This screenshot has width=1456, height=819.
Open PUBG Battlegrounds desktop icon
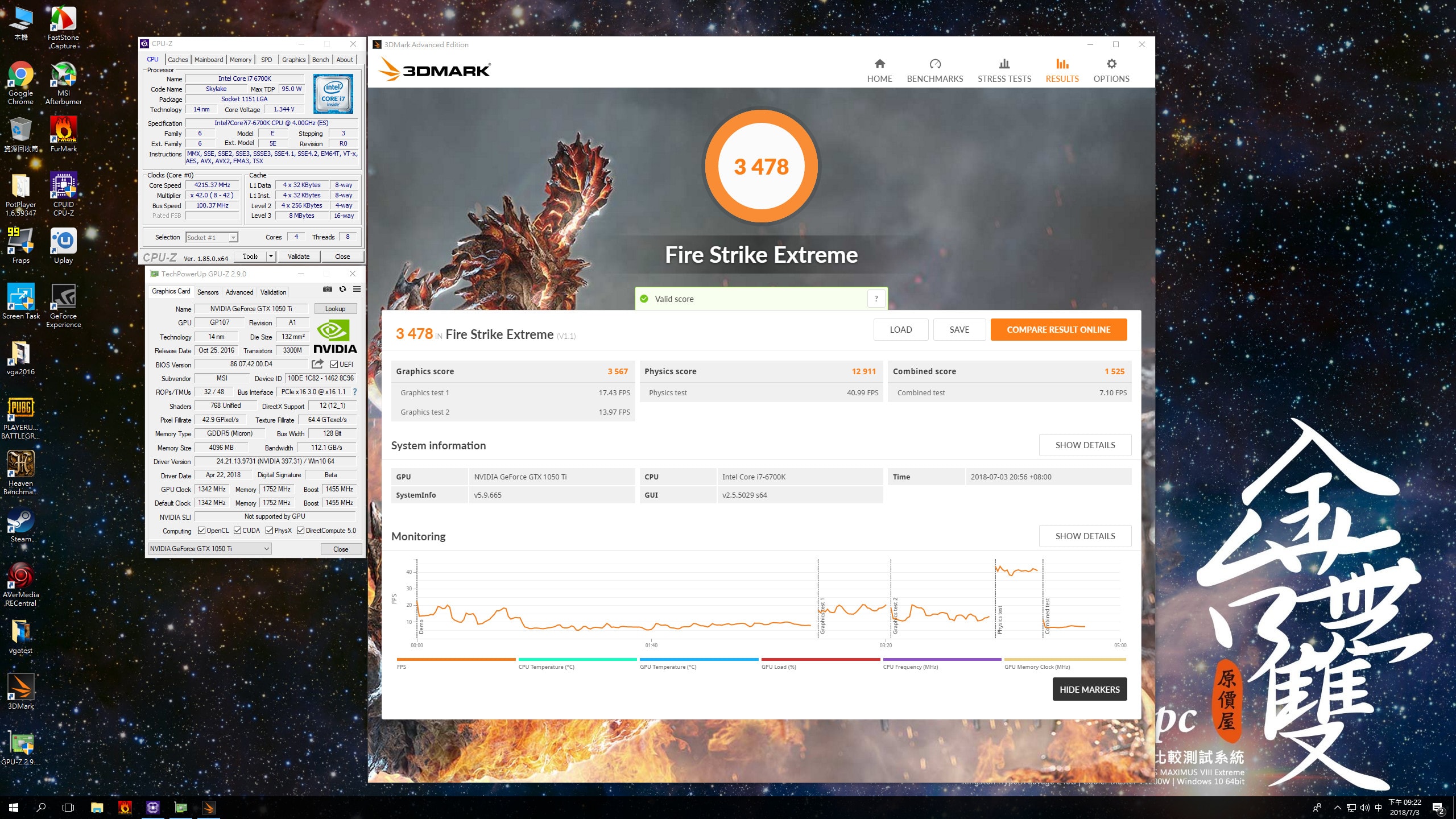(20, 417)
